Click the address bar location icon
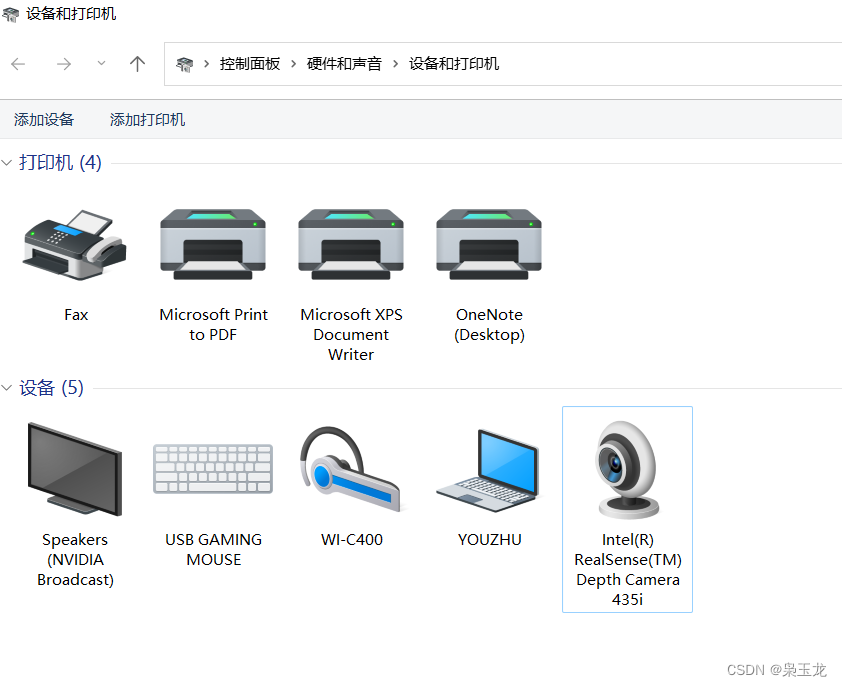This screenshot has width=842, height=686. (185, 64)
